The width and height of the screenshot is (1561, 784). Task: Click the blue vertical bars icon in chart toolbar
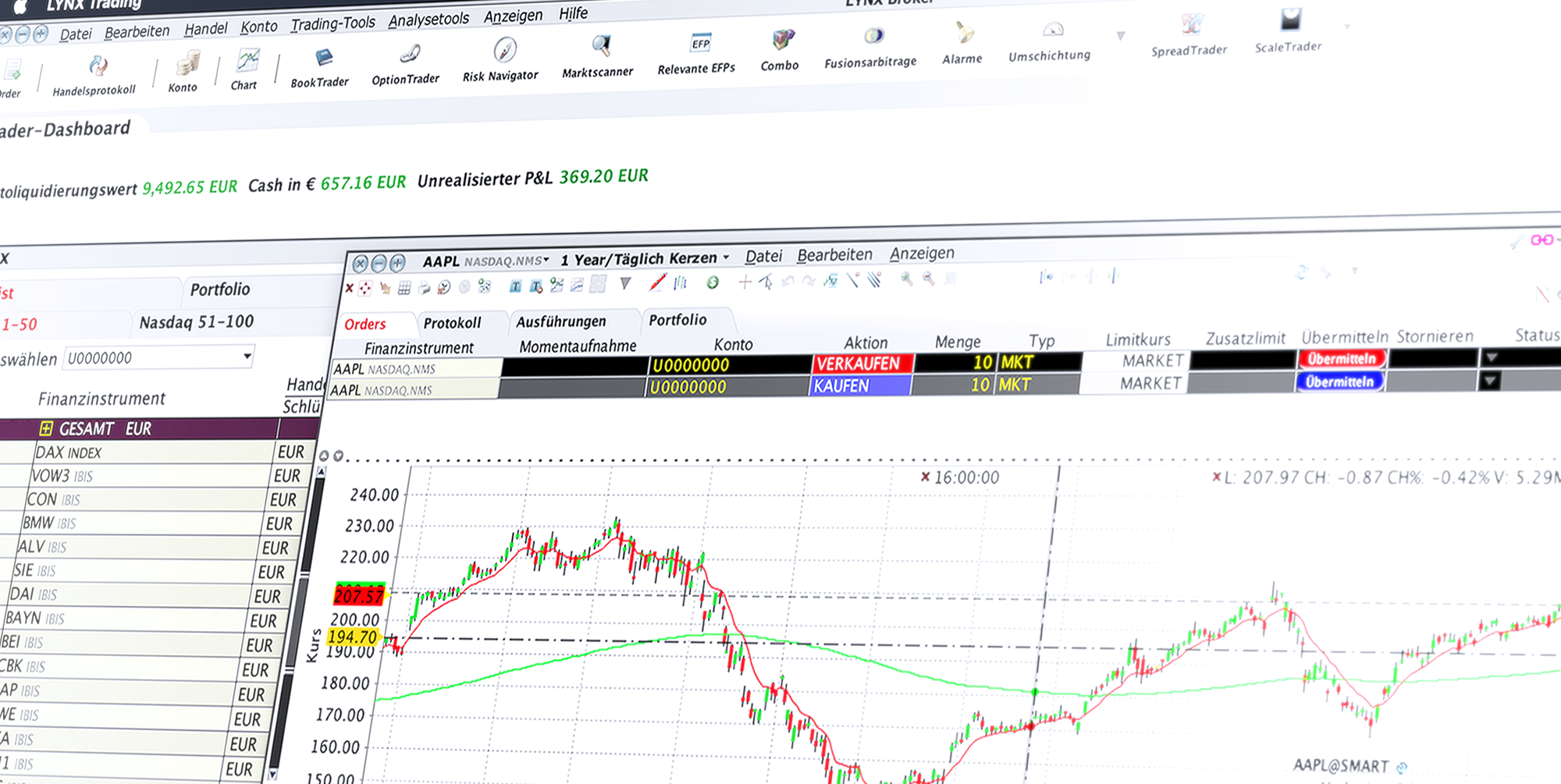pos(681,283)
